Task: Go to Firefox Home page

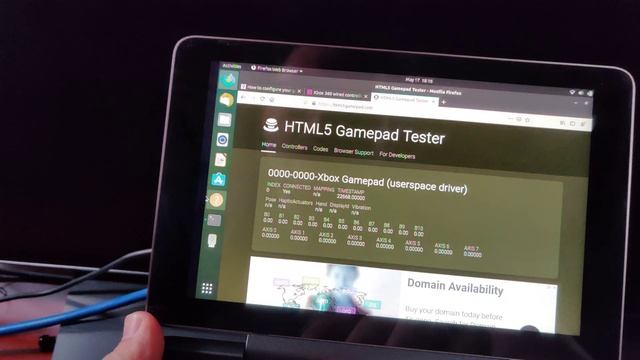Action: (x=272, y=100)
